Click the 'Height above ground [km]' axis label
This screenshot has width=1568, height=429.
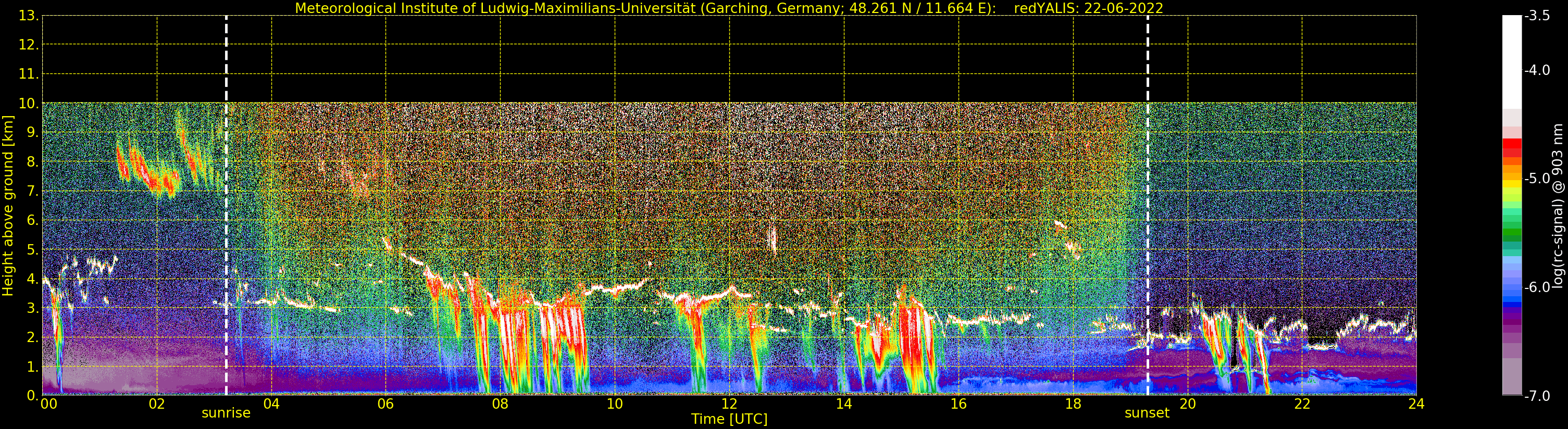(x=8, y=206)
